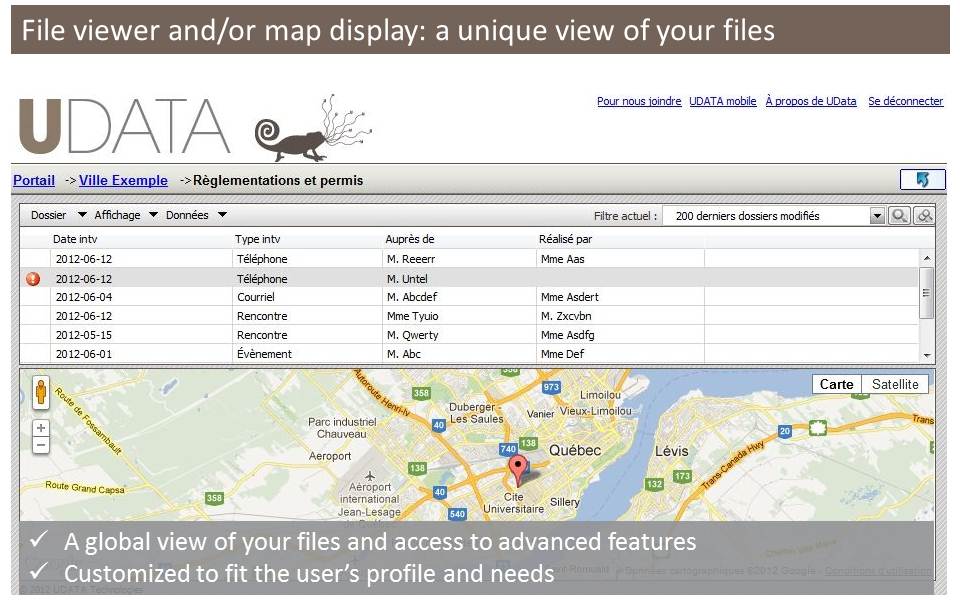
Task: Open the Dossier dropdown menu
Action: click(x=58, y=215)
